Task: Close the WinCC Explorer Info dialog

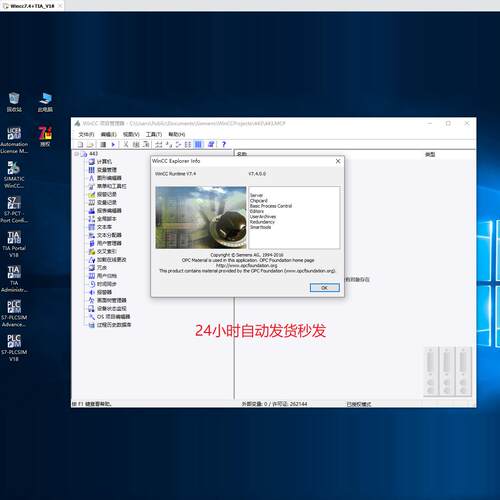Action: click(x=338, y=161)
